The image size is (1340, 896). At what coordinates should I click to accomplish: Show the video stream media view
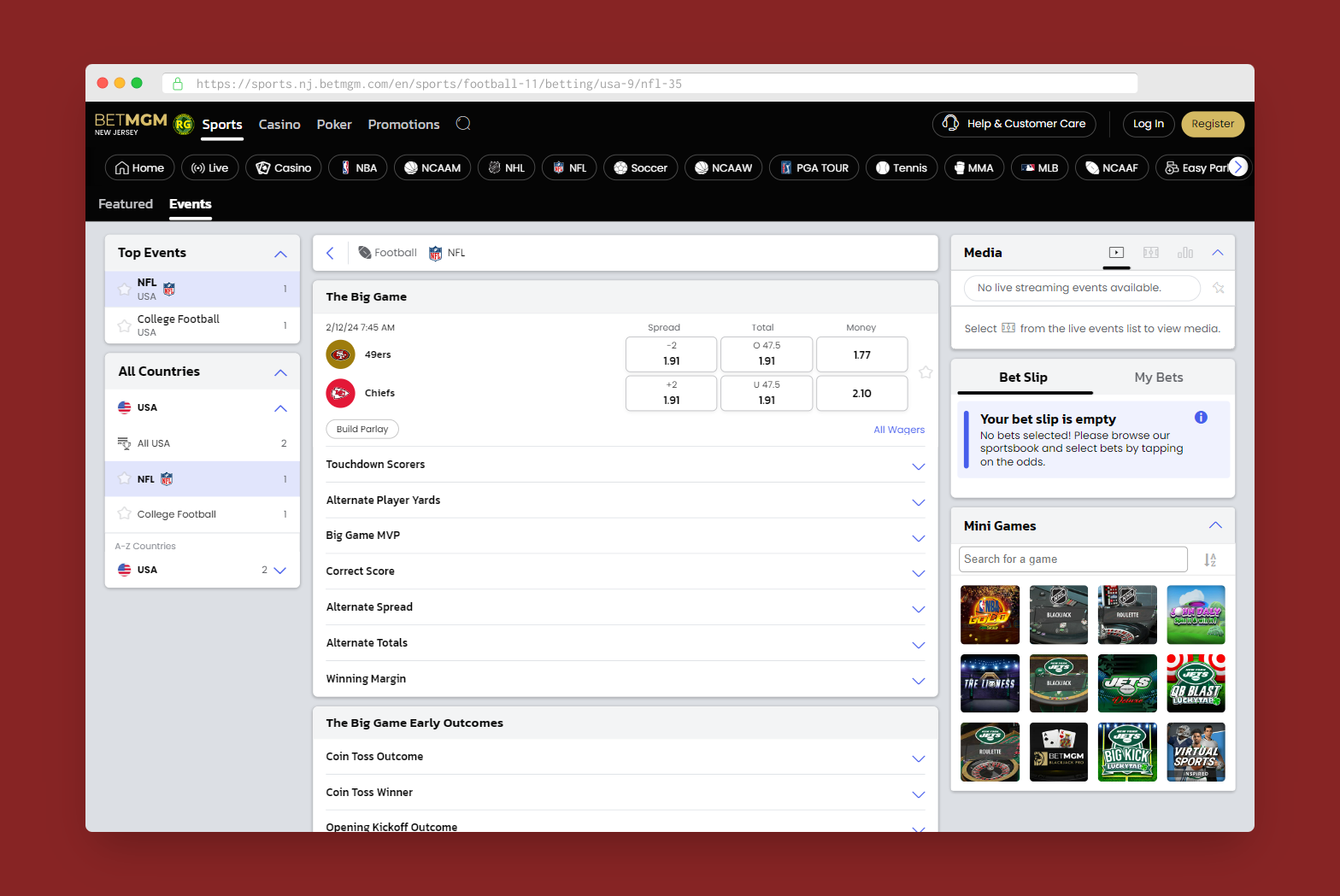click(1116, 253)
